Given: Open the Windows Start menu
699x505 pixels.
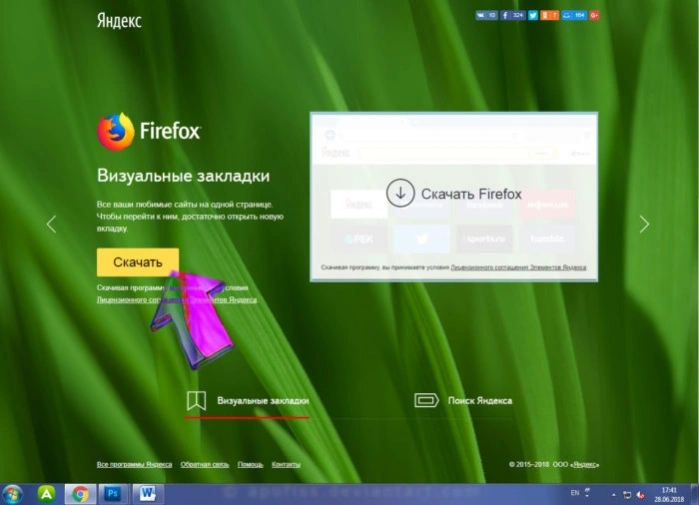Looking at the screenshot, I should coord(12,494).
